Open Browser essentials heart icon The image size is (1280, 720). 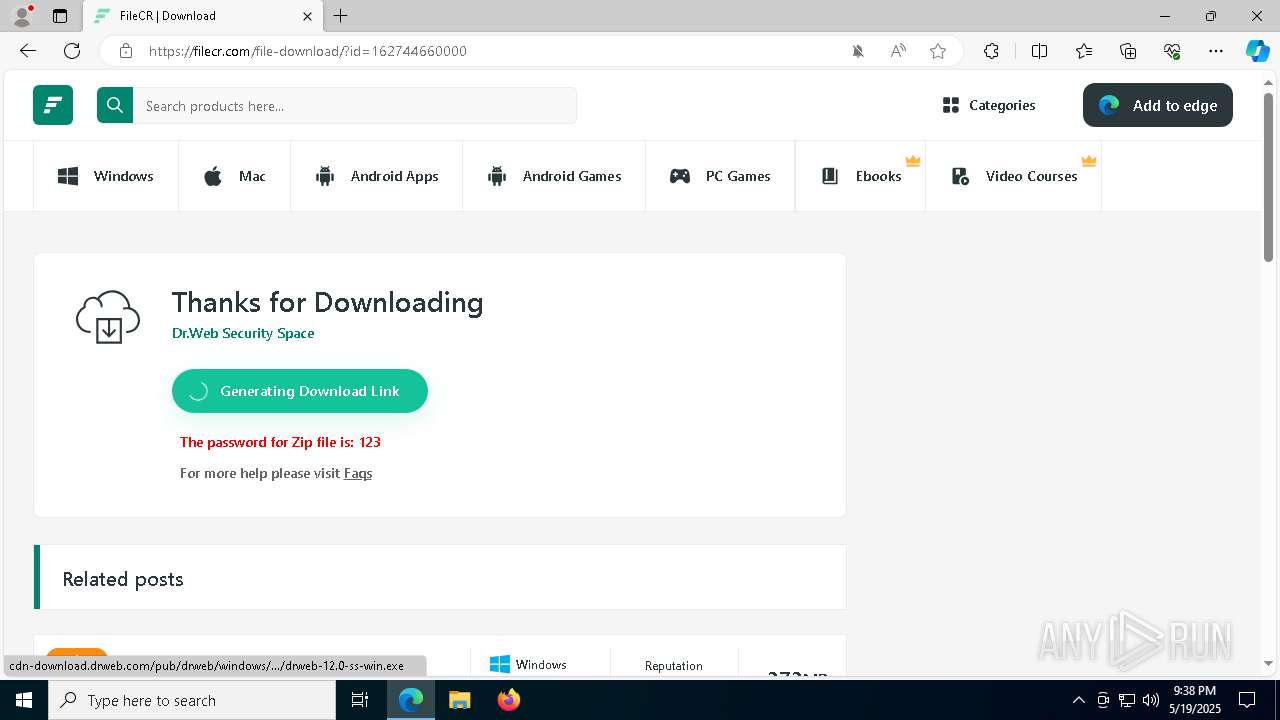[x=1172, y=51]
